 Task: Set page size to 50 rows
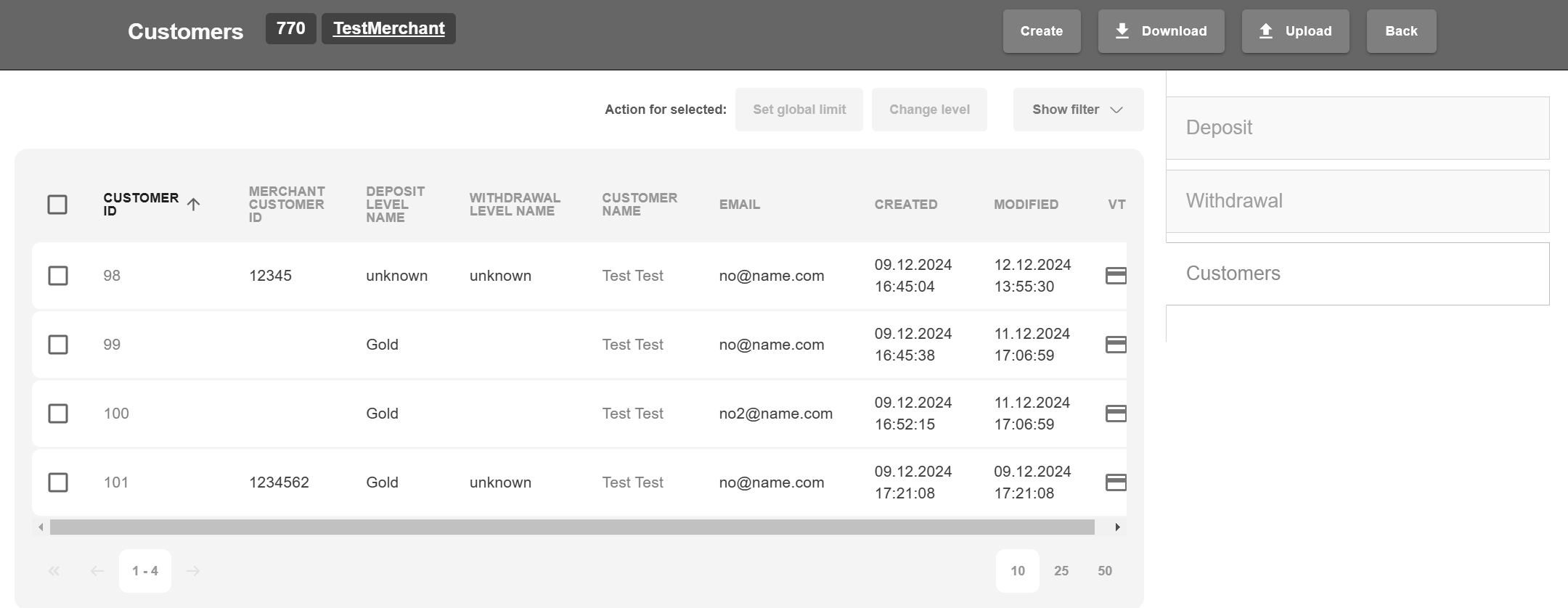tap(1104, 571)
